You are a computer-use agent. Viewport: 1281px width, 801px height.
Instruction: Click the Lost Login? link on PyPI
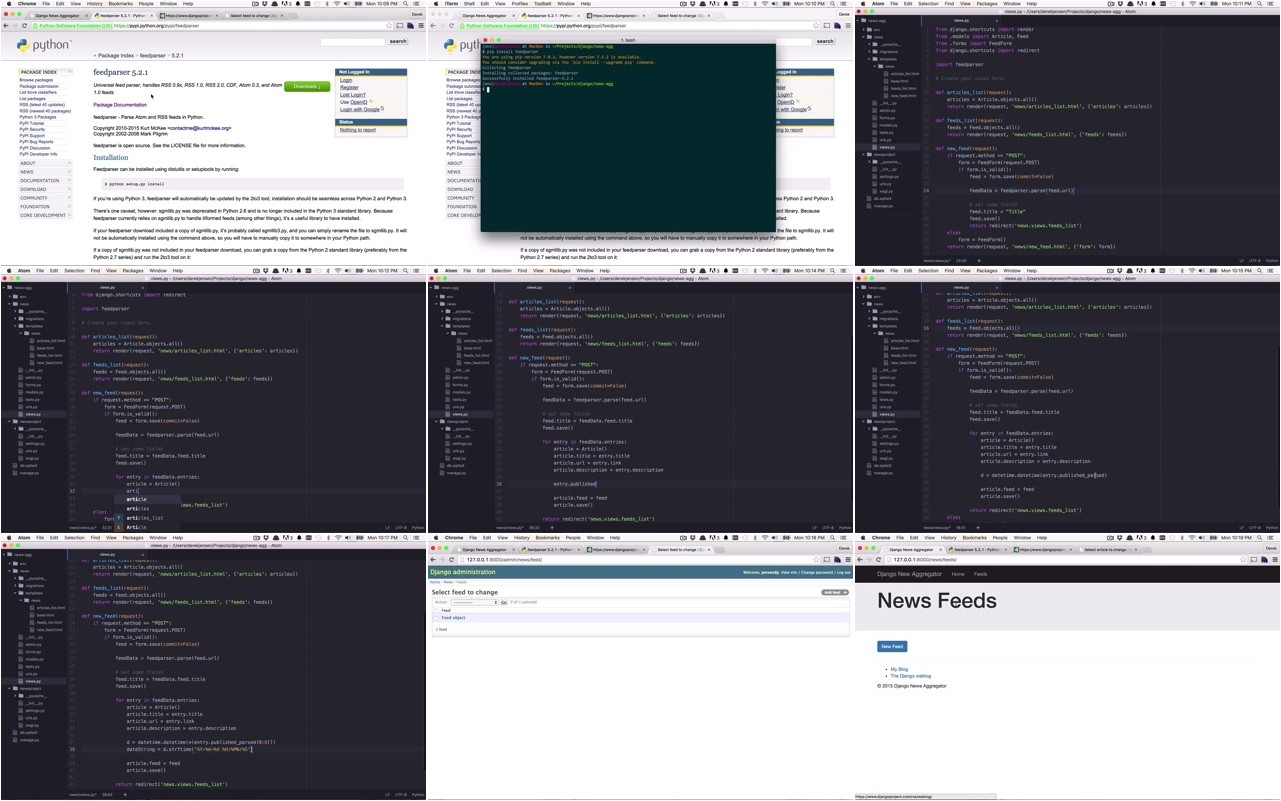tap(353, 95)
